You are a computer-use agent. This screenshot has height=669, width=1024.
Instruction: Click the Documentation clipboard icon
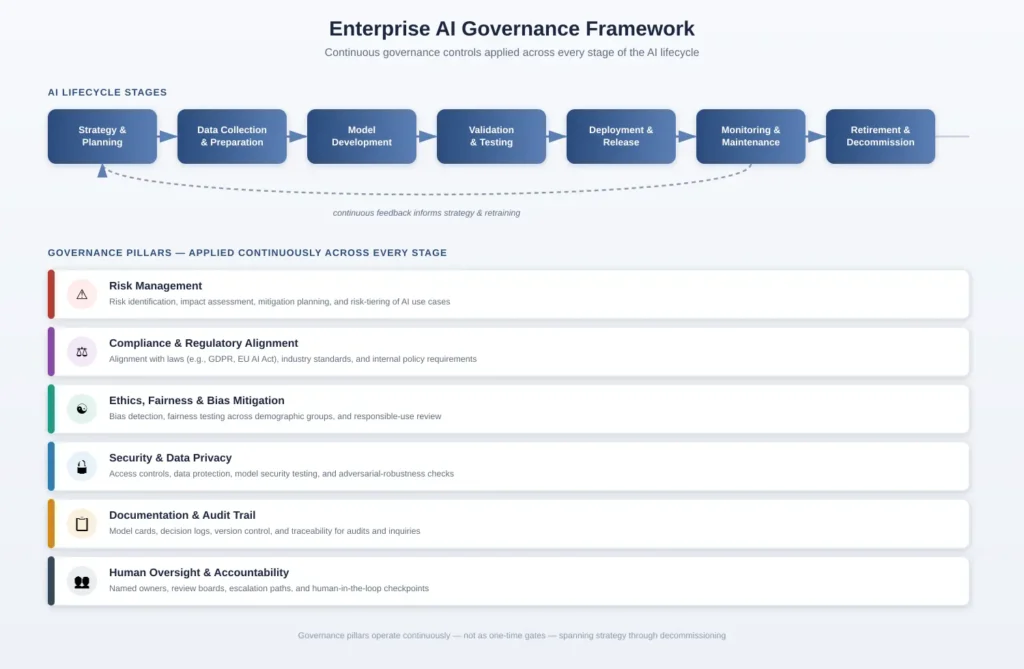82,524
